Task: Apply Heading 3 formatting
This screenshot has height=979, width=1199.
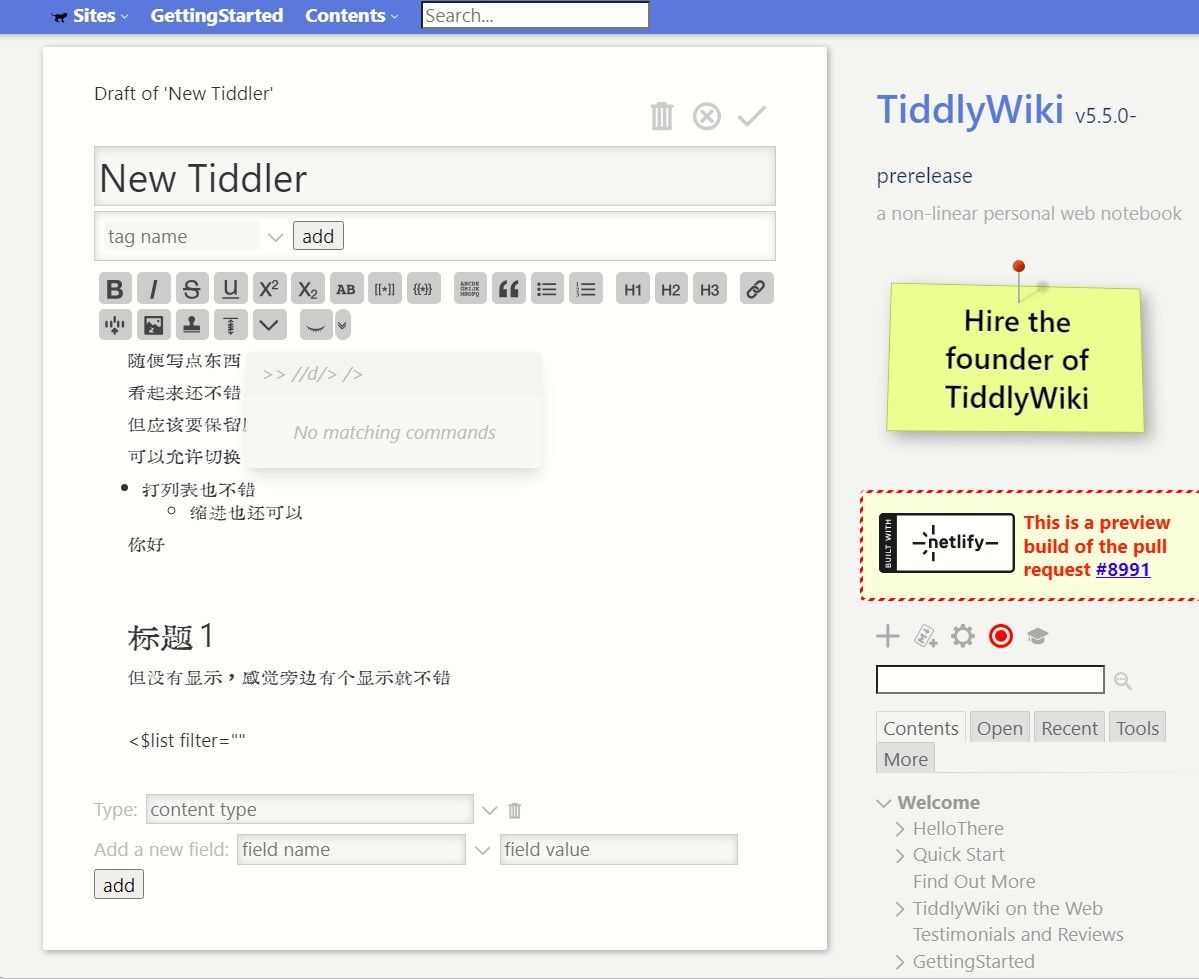Action: pos(710,289)
